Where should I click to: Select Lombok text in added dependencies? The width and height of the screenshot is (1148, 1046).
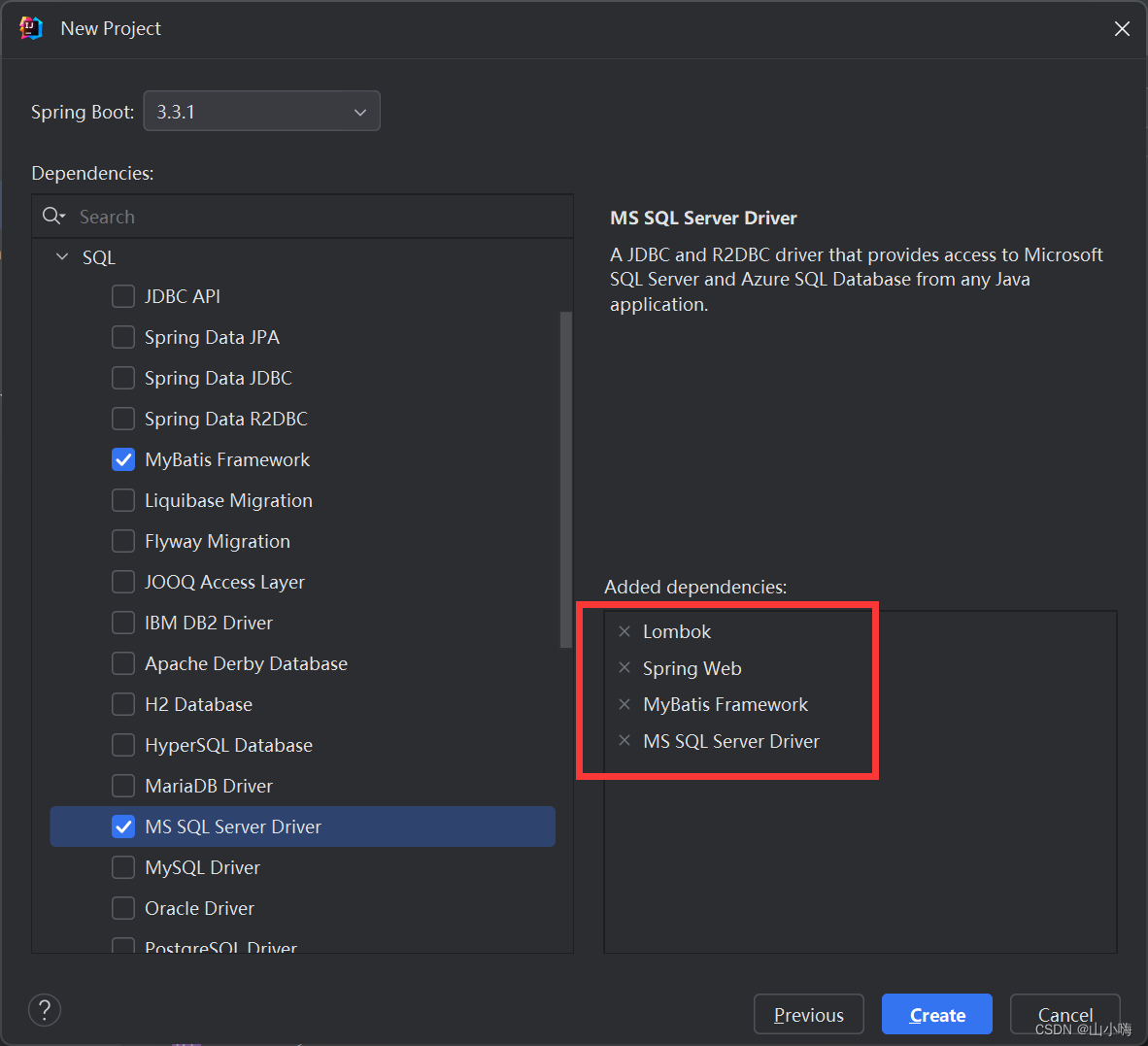(677, 631)
